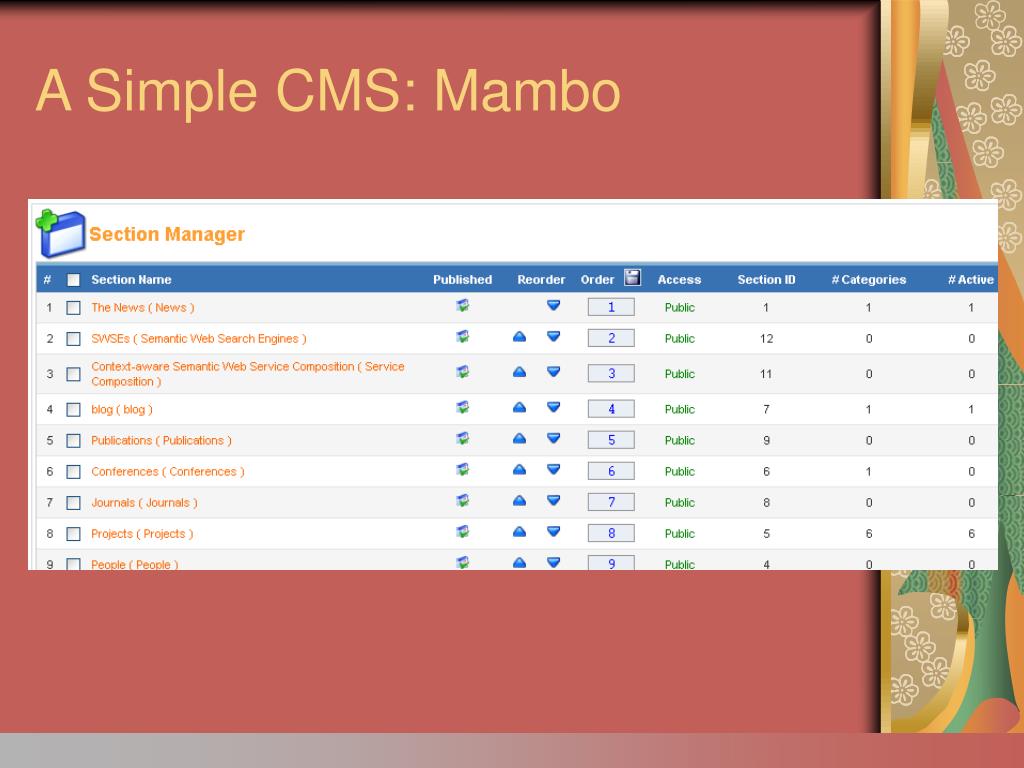The height and width of the screenshot is (768, 1024).
Task: Open Projects ( Projects ) link
Action: 142,534
